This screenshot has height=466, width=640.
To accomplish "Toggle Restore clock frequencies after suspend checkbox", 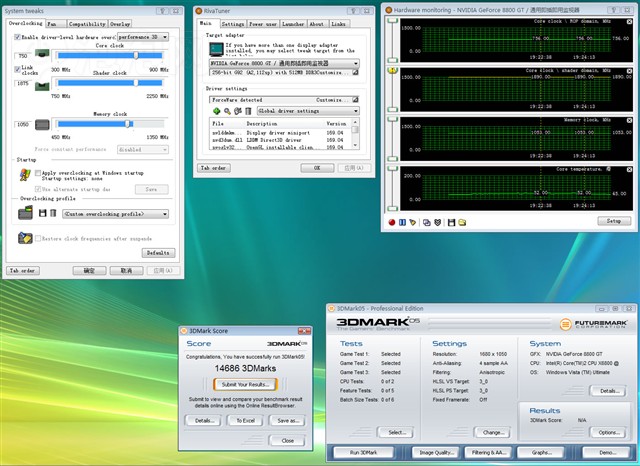I will click(x=38, y=238).
